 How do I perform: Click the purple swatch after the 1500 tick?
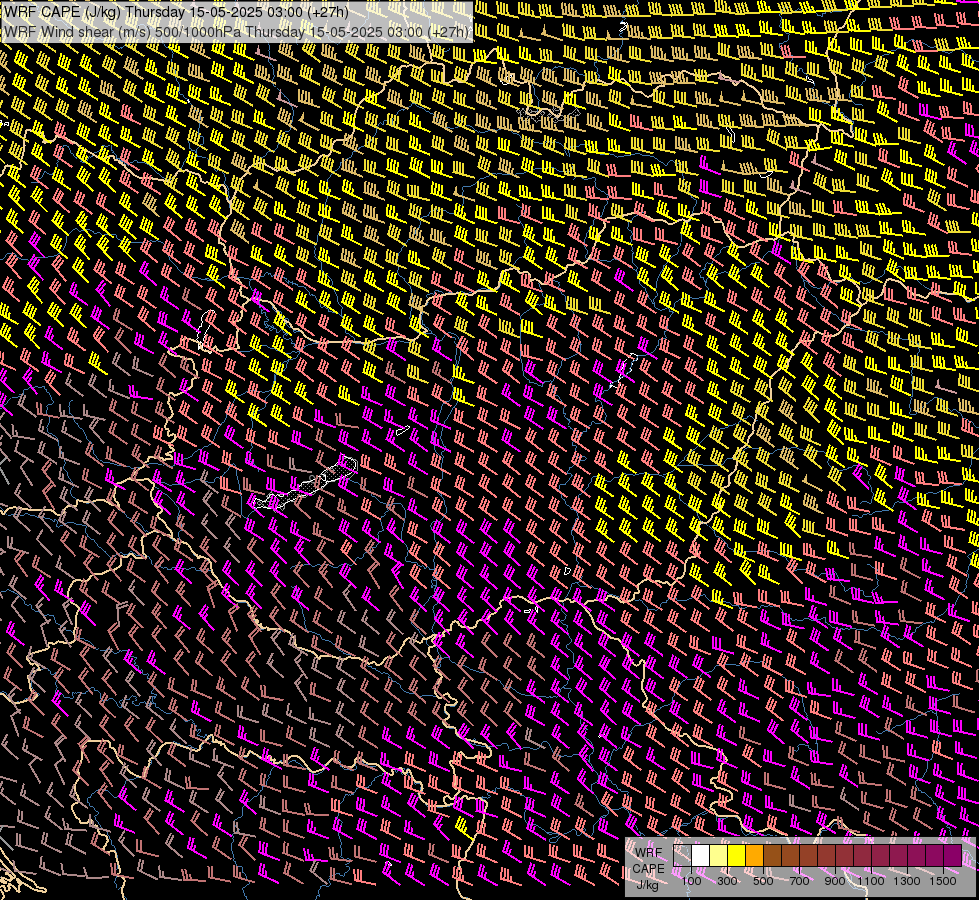pyautogui.click(x=952, y=855)
